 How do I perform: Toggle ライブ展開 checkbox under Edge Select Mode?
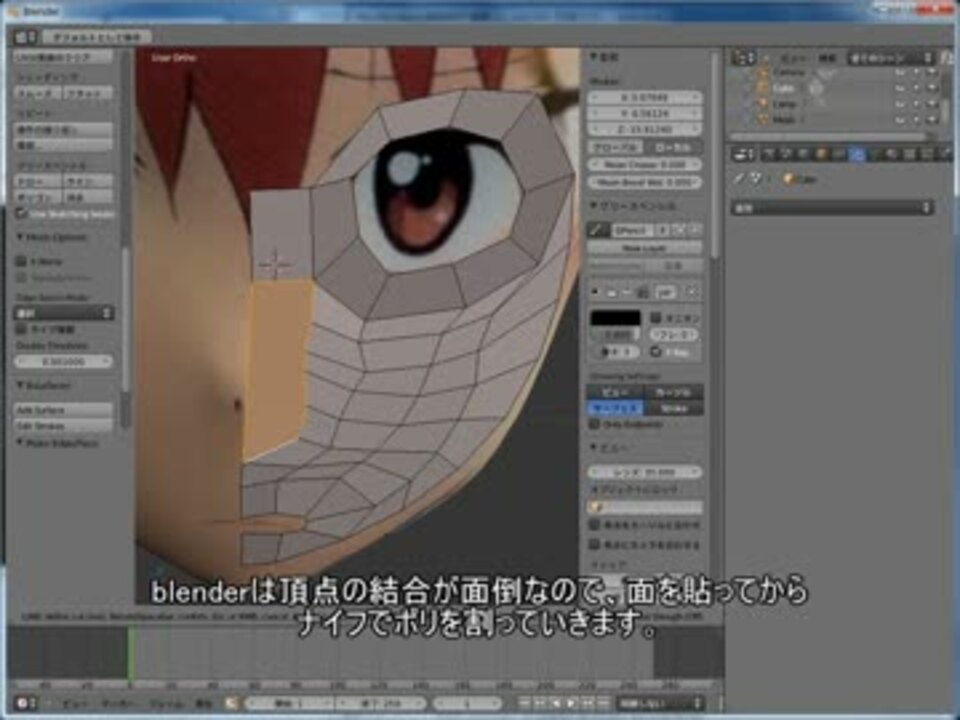click(x=21, y=329)
